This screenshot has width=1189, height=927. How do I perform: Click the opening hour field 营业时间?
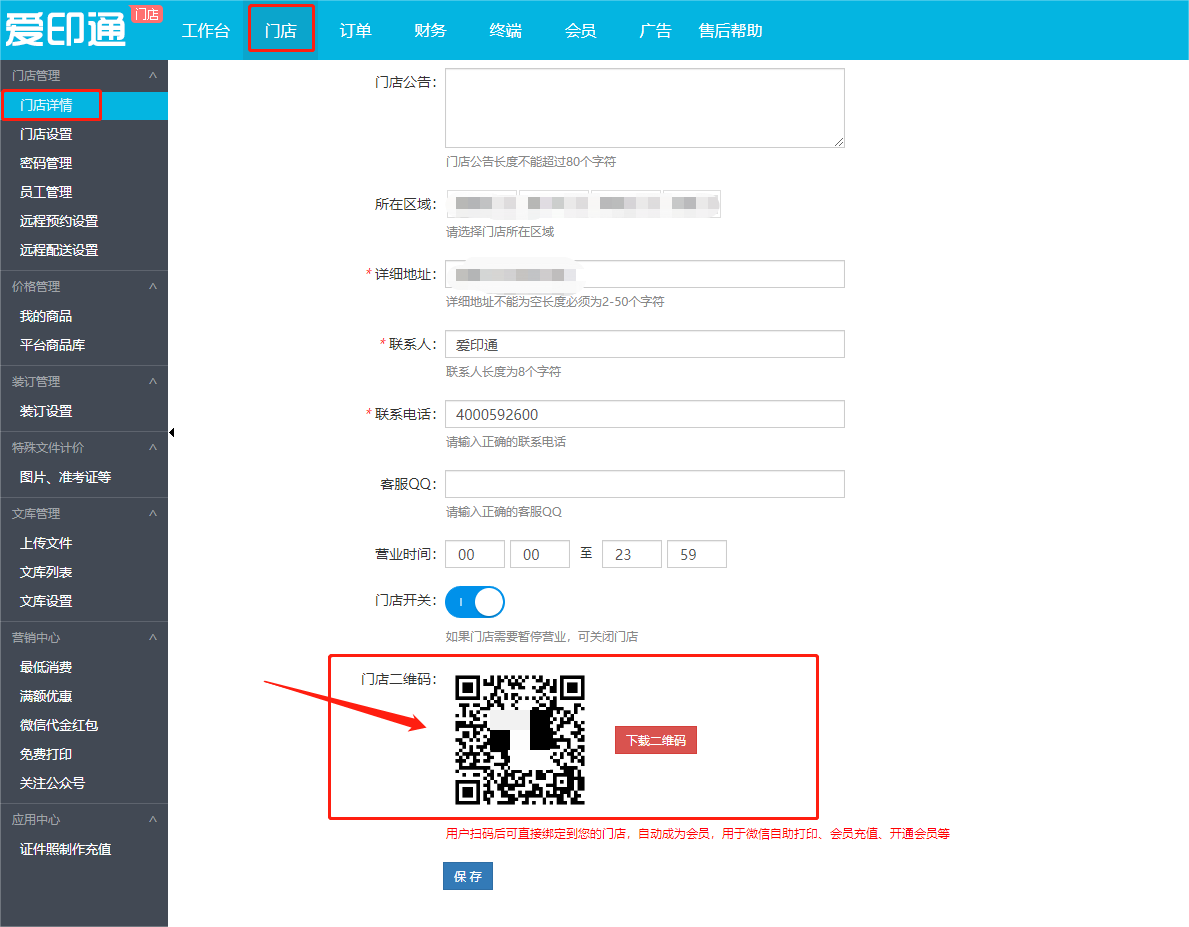(475, 555)
